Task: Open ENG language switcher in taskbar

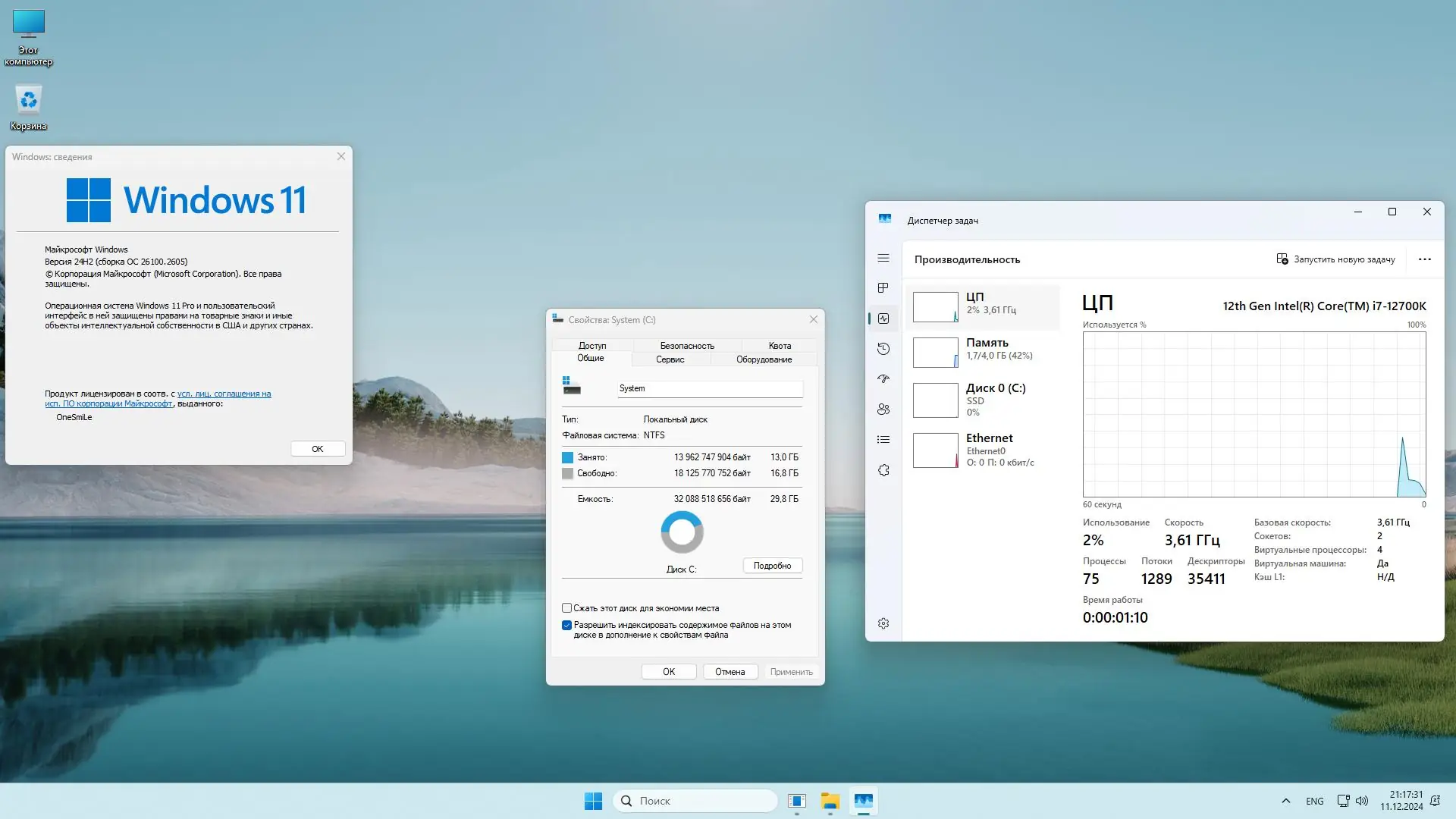Action: tap(1315, 801)
